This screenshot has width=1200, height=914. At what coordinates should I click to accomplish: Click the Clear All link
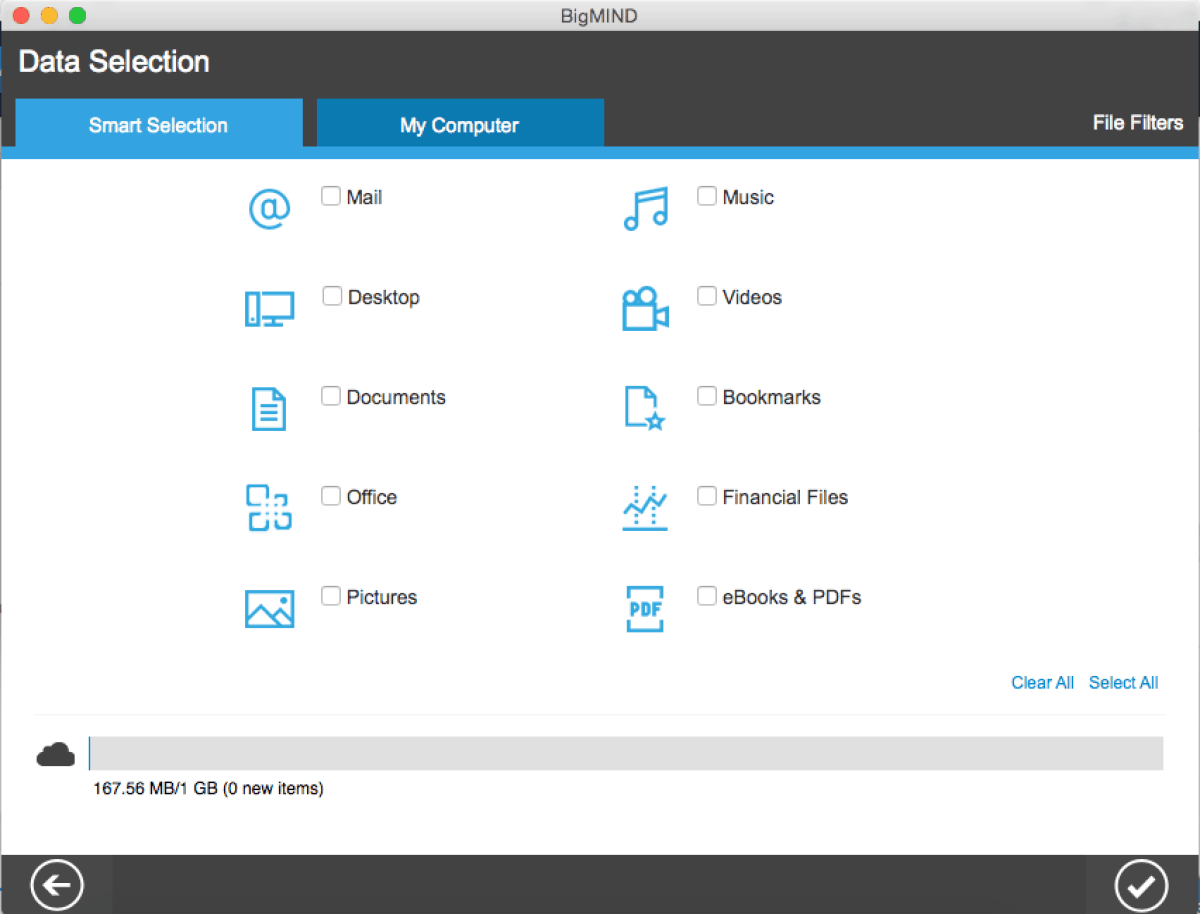(1042, 683)
